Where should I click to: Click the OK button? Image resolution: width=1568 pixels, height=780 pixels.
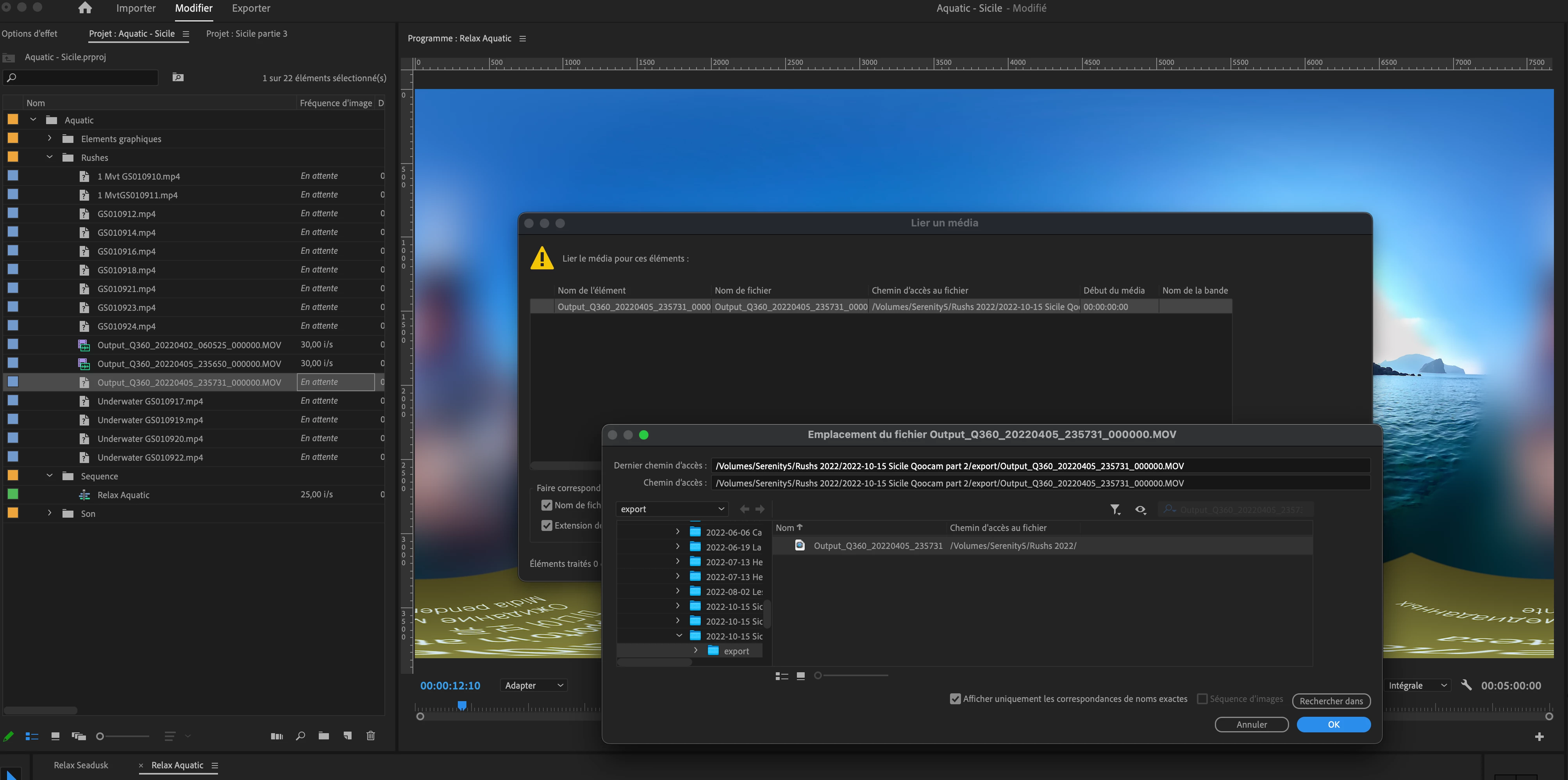(x=1333, y=724)
